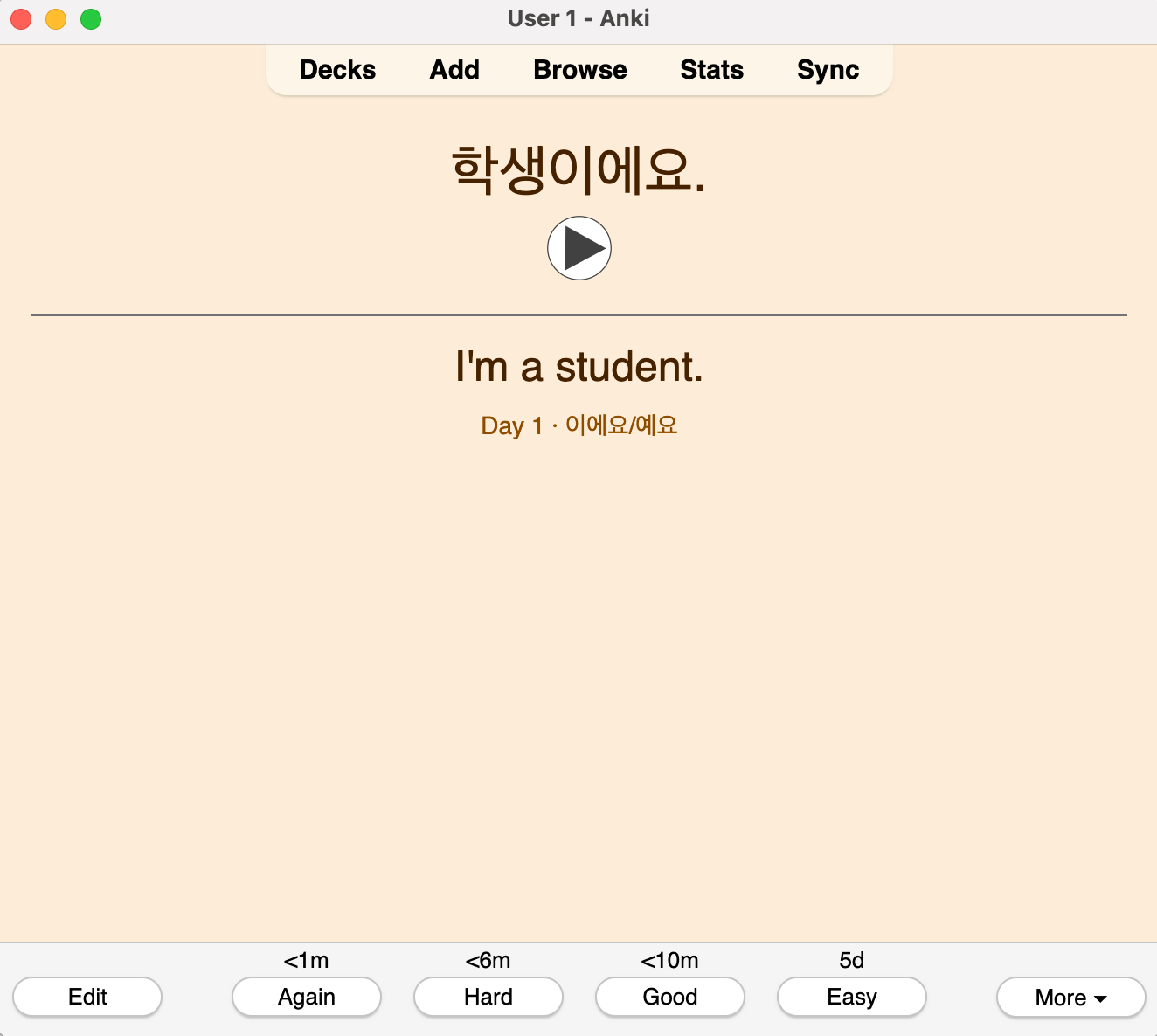Viewport: 1157px width, 1036px height.
Task: Open the card Browse window
Action: pyautogui.click(x=580, y=70)
